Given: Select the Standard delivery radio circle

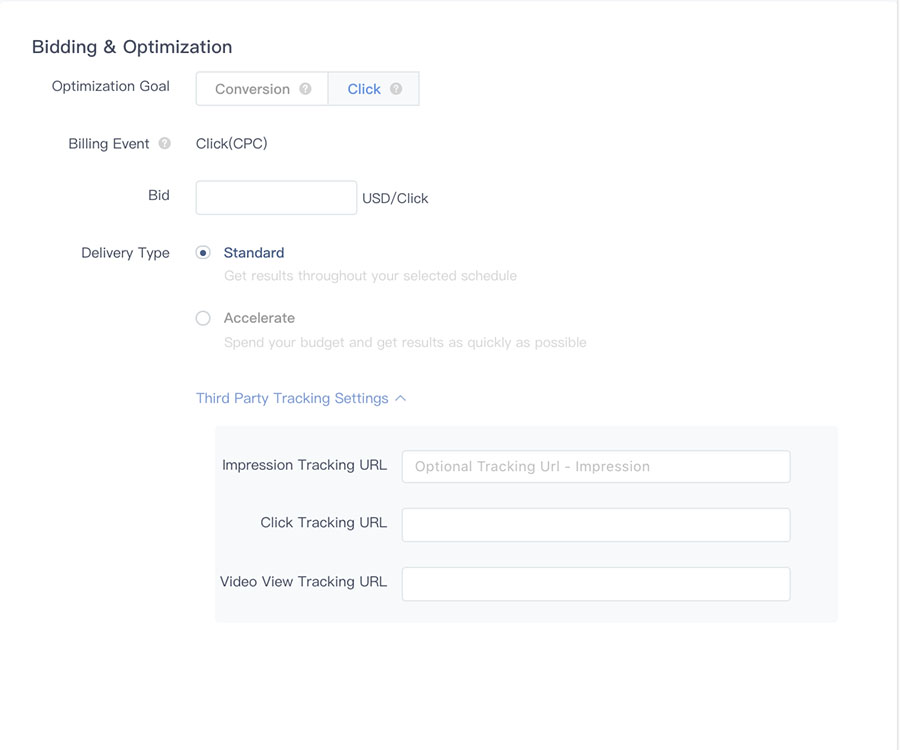Looking at the screenshot, I should (x=203, y=252).
